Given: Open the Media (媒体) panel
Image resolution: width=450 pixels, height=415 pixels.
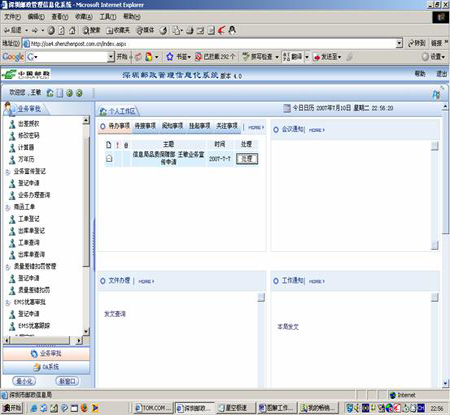Looking at the screenshot, I should [x=145, y=30].
